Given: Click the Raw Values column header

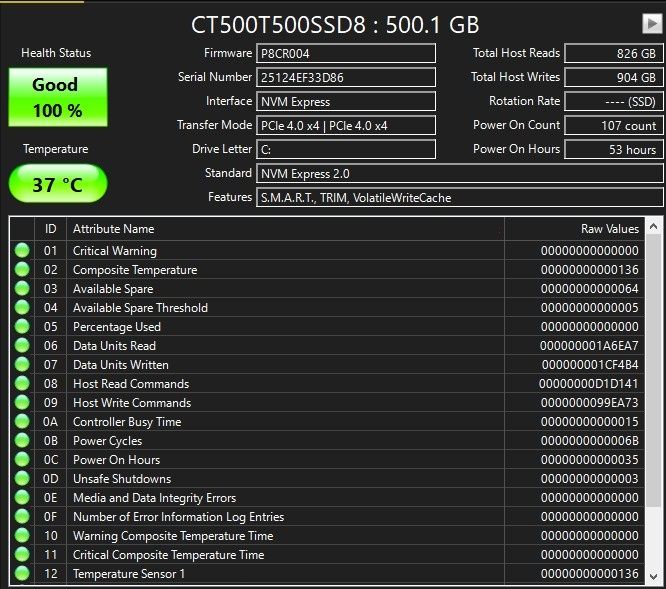Looking at the screenshot, I should coord(574,229).
